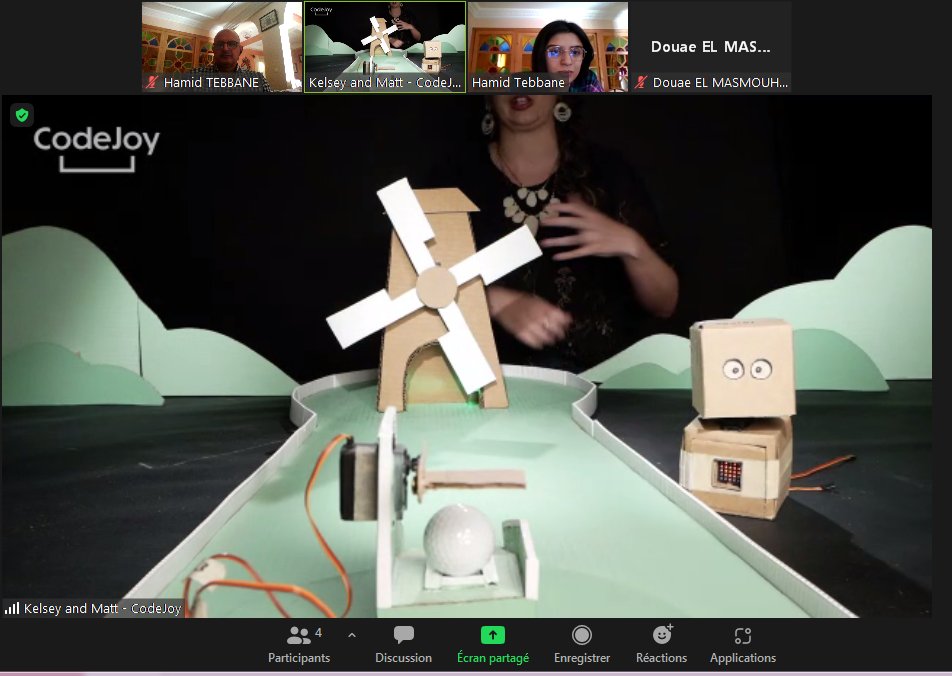The width and height of the screenshot is (952, 676).
Task: Open the Discussion chat icon
Action: tap(403, 635)
